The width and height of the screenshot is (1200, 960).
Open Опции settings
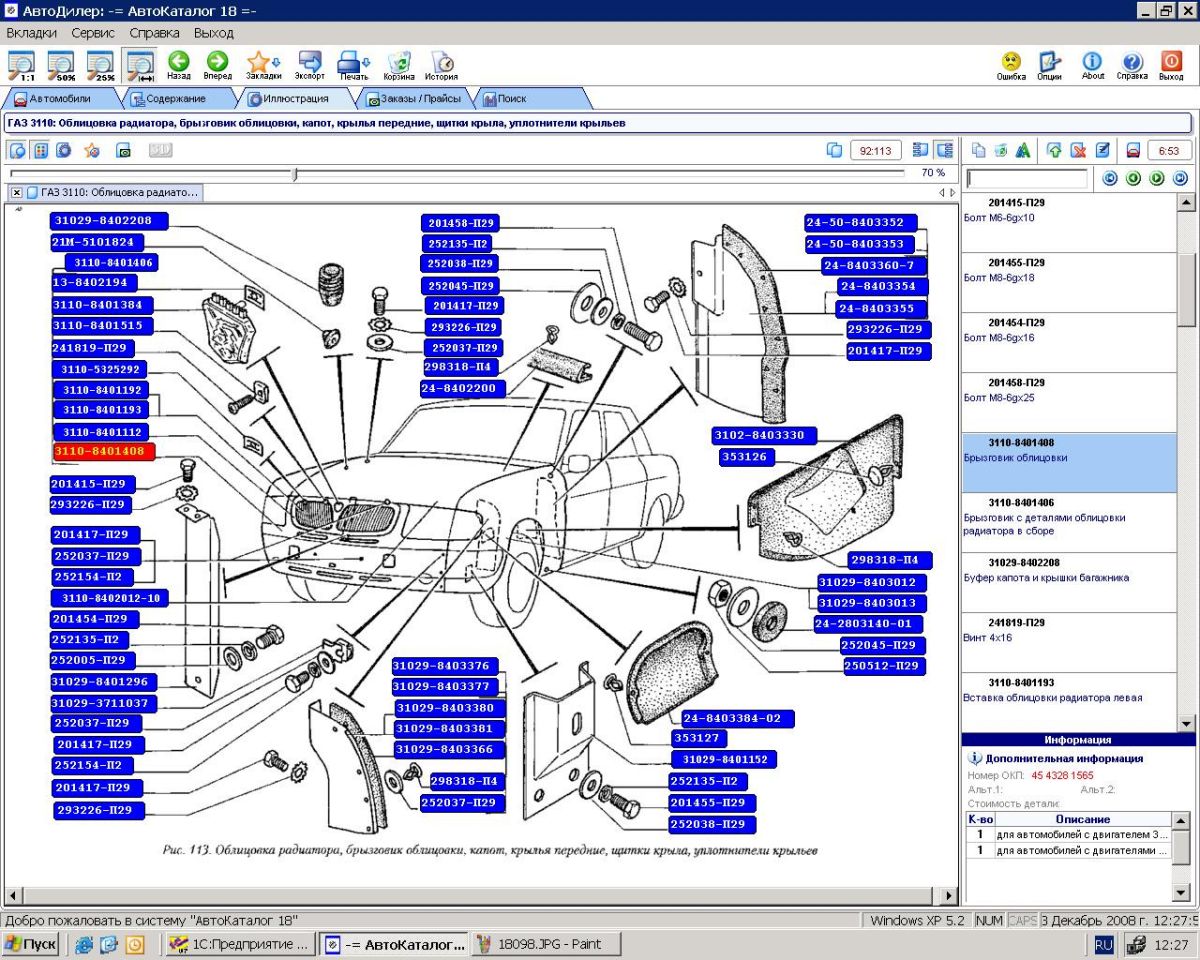coord(1049,65)
